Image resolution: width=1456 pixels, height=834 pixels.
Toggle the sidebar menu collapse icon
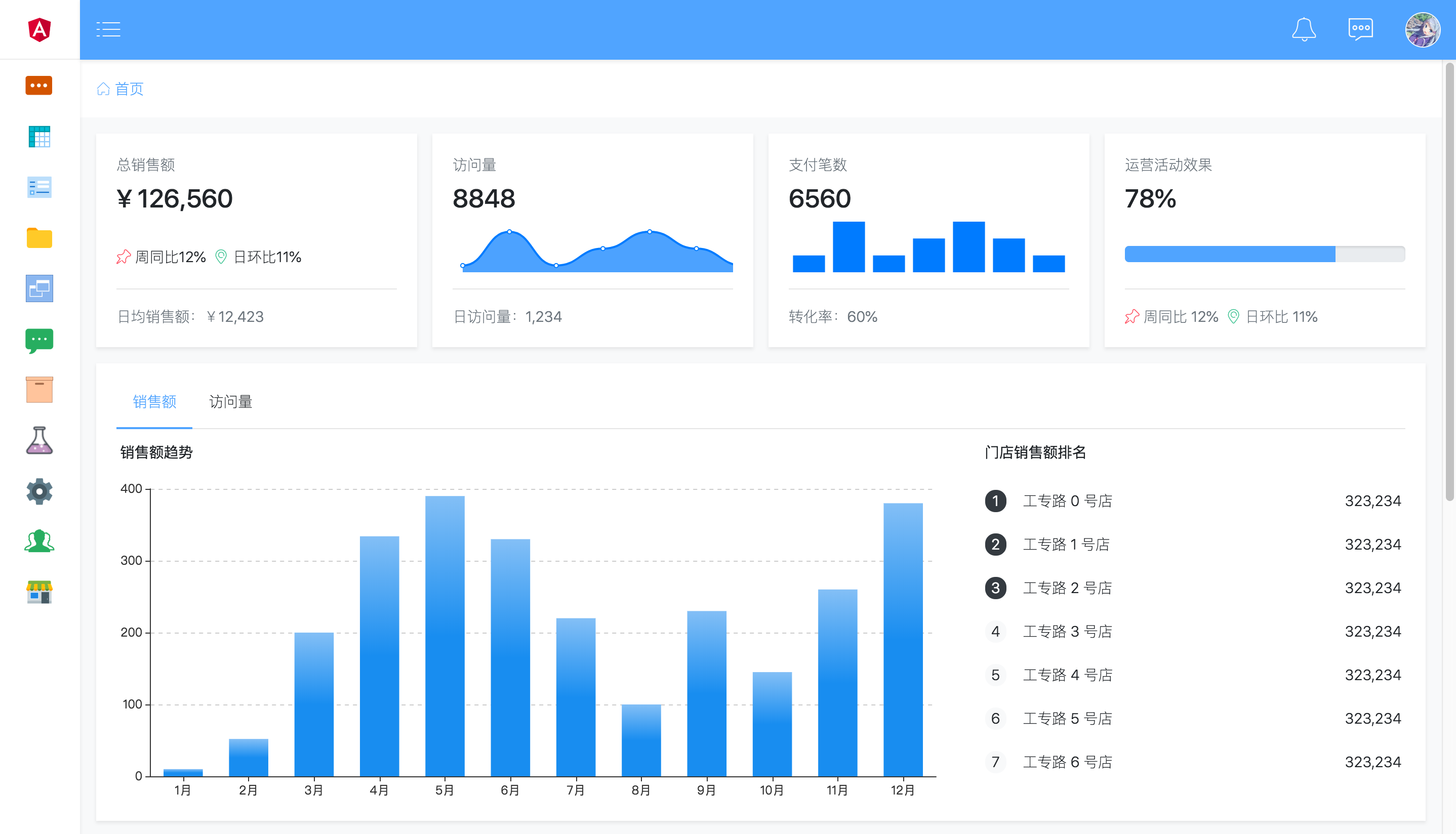[x=108, y=29]
